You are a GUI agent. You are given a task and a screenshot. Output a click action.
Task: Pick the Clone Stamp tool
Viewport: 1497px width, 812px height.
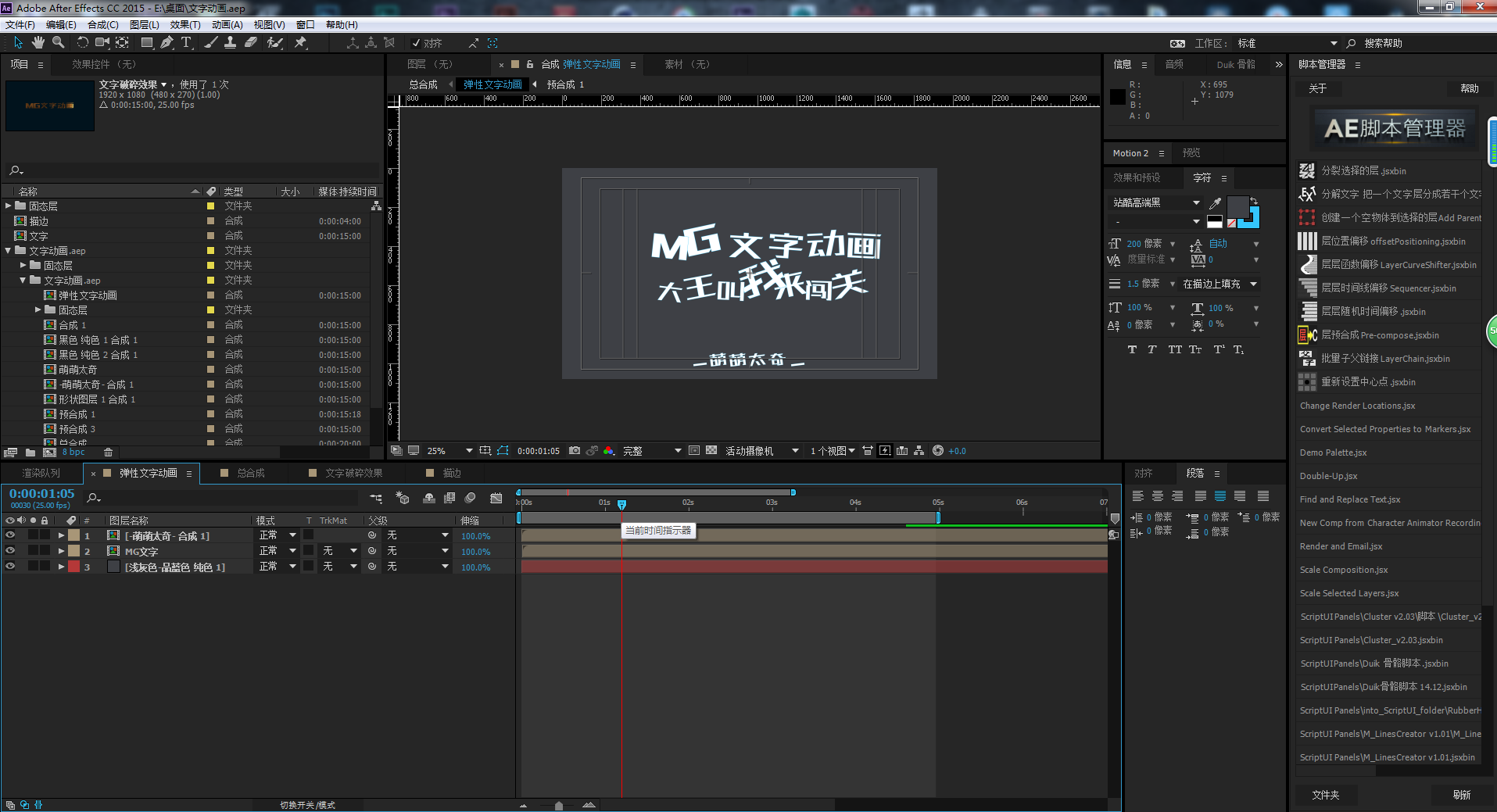(230, 43)
